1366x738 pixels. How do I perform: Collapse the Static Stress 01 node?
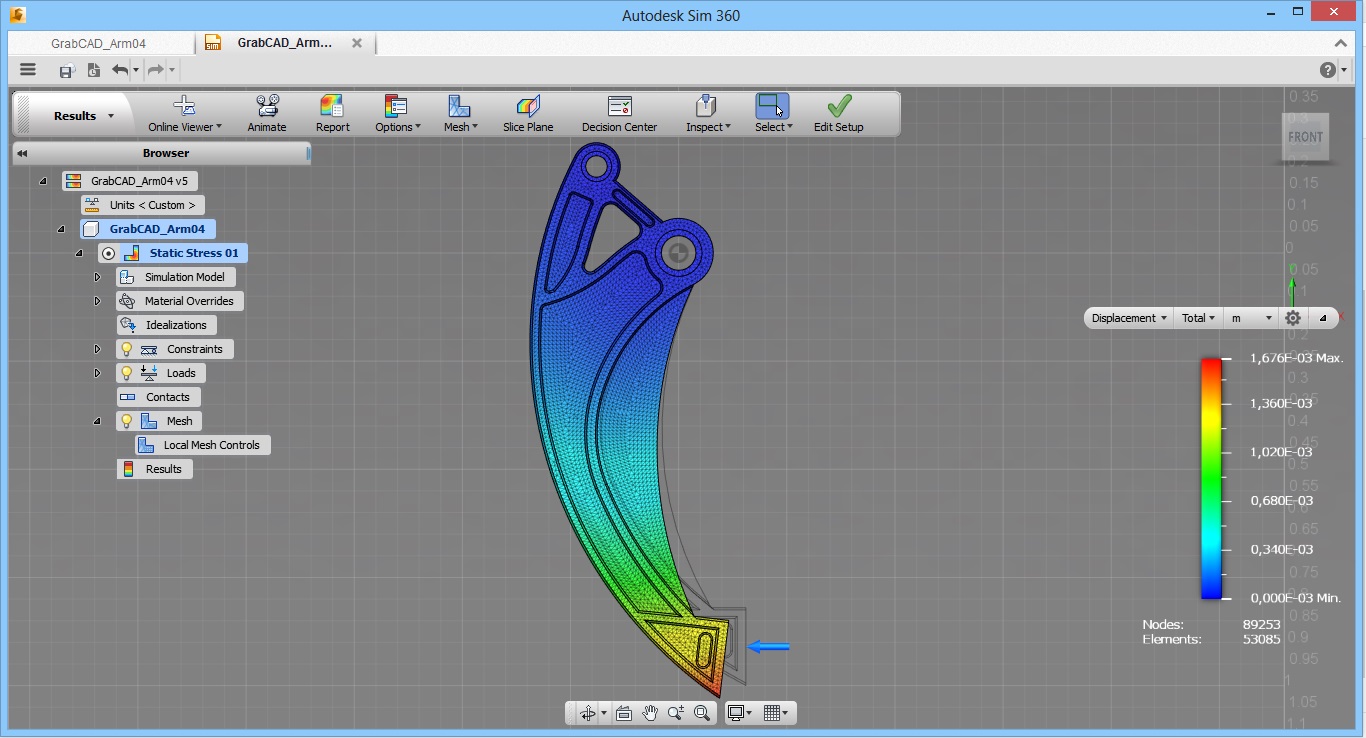[79, 253]
